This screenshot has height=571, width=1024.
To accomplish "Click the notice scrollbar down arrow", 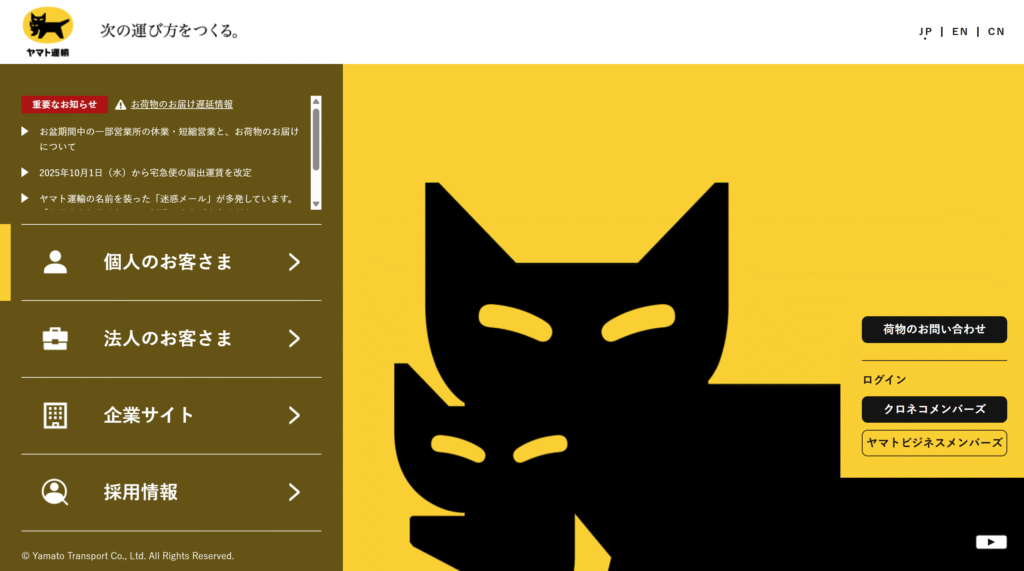I will point(316,204).
